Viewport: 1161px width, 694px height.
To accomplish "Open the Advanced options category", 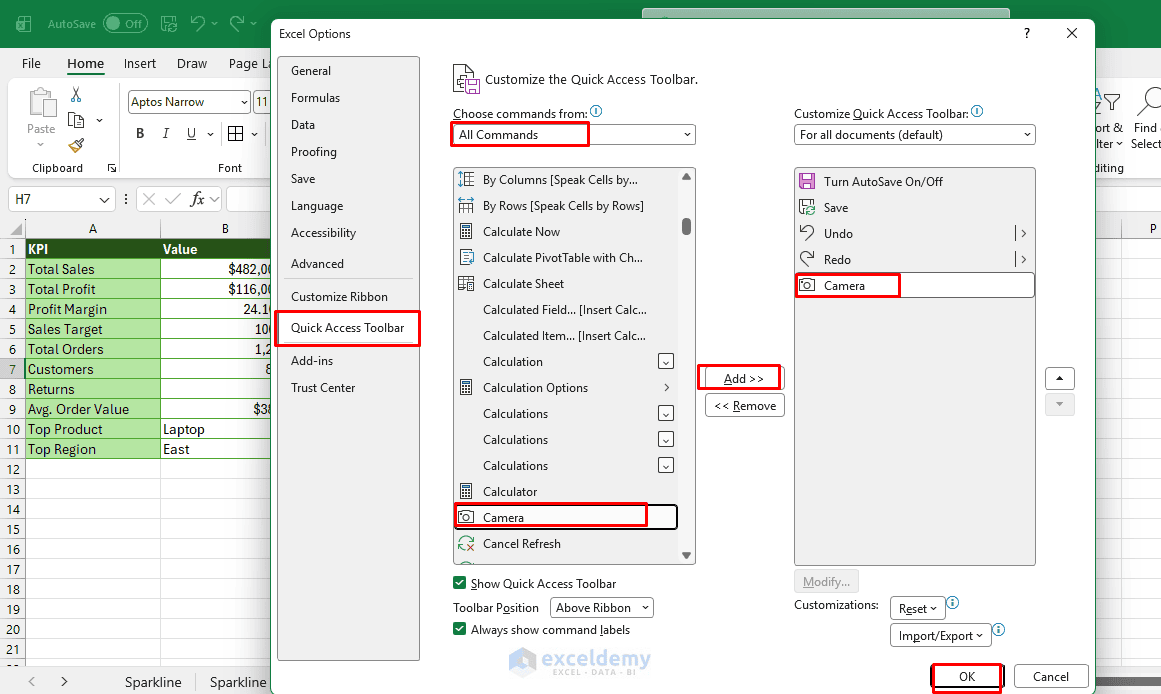I will click(348, 264).
